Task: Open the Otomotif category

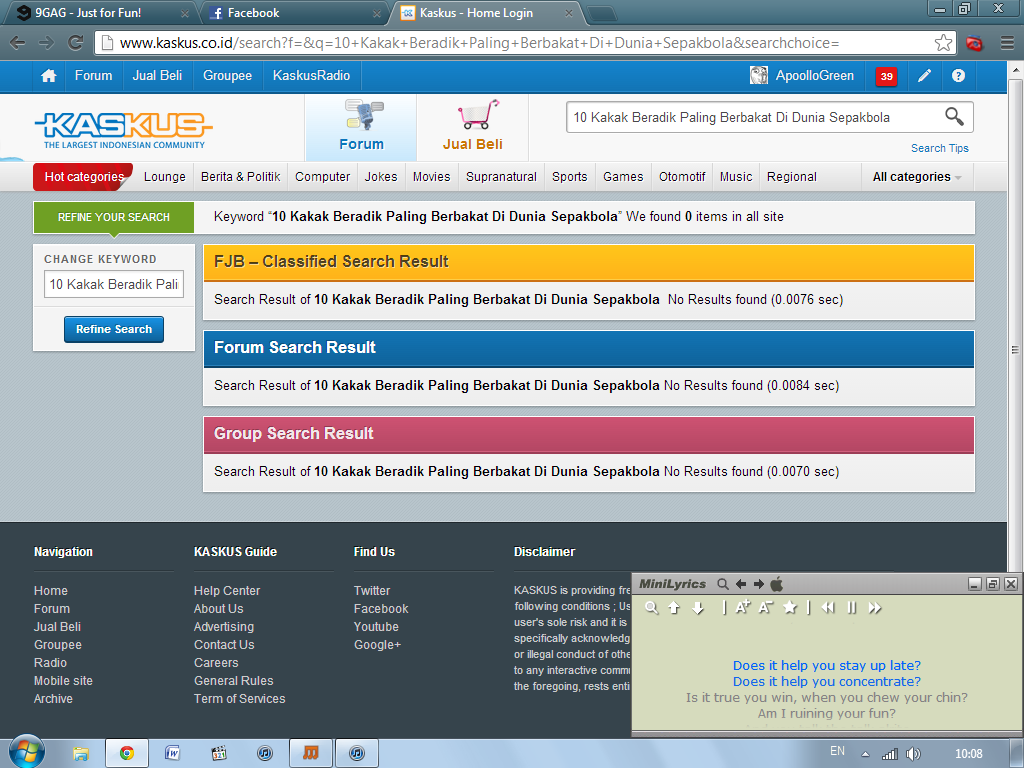Action: [682, 177]
